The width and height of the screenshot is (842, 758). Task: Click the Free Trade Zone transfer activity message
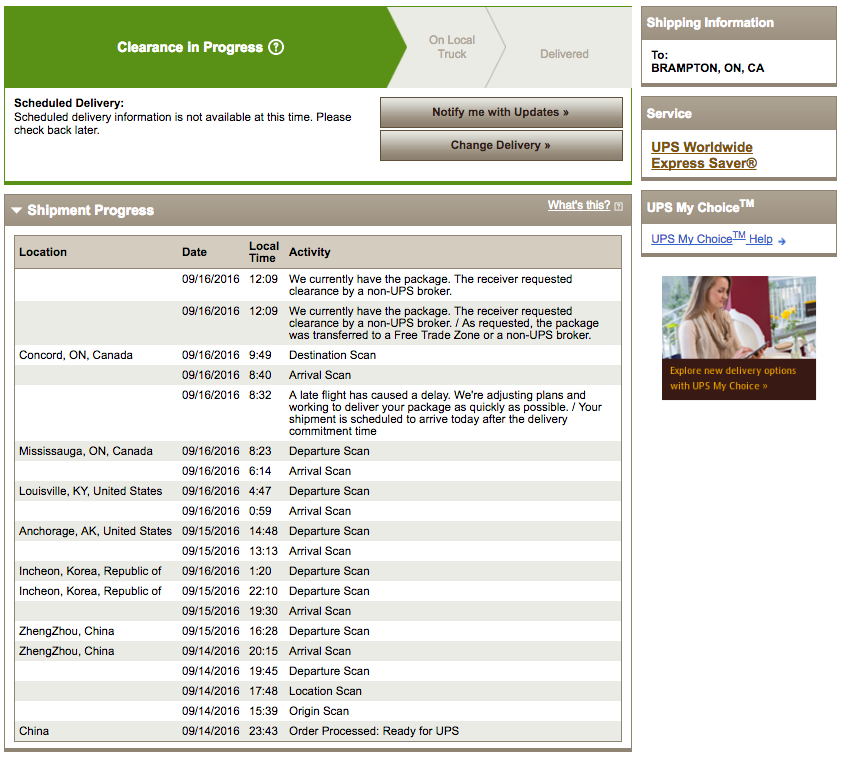pyautogui.click(x=444, y=323)
